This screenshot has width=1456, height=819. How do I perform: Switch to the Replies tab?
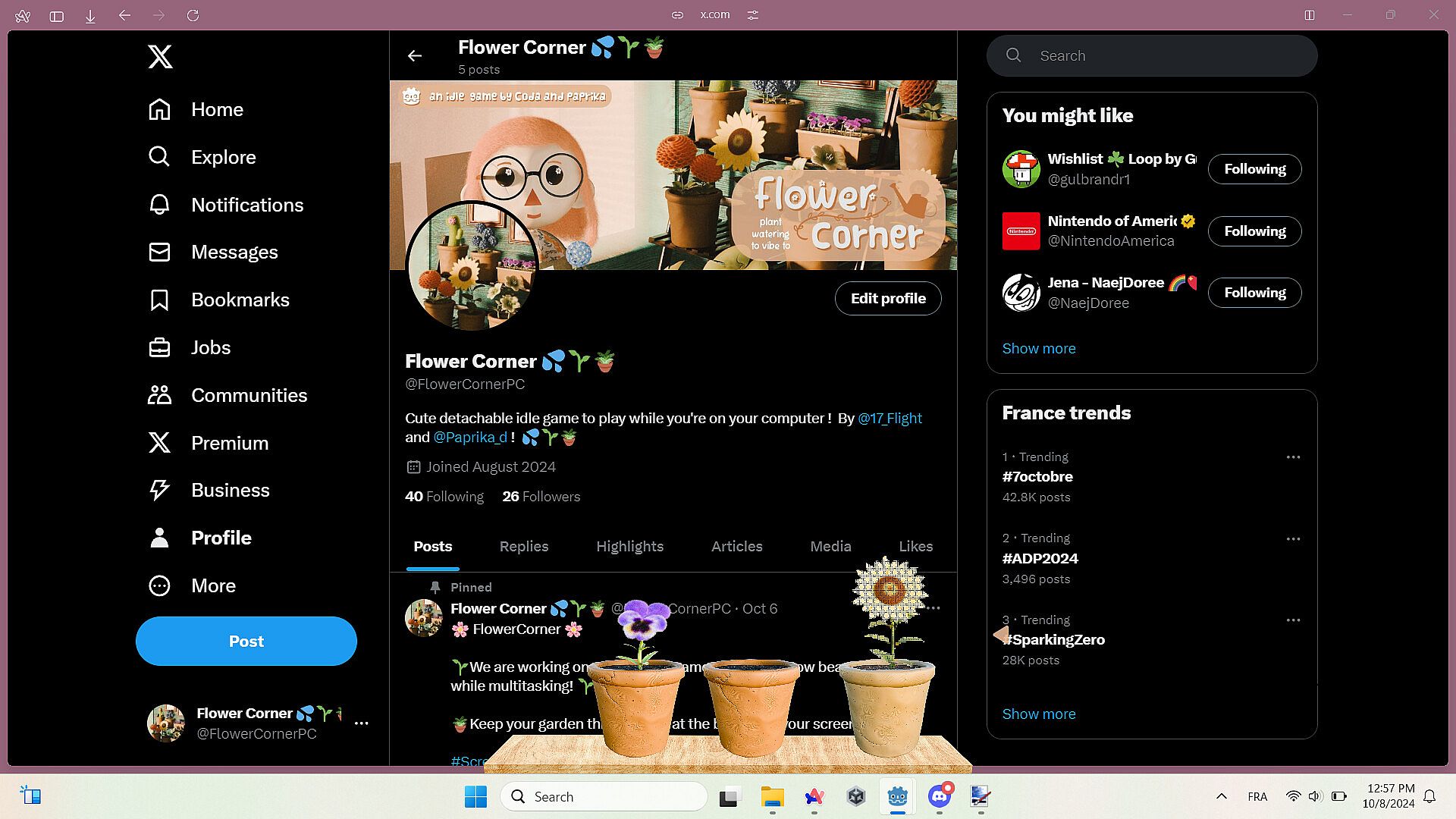pos(523,547)
